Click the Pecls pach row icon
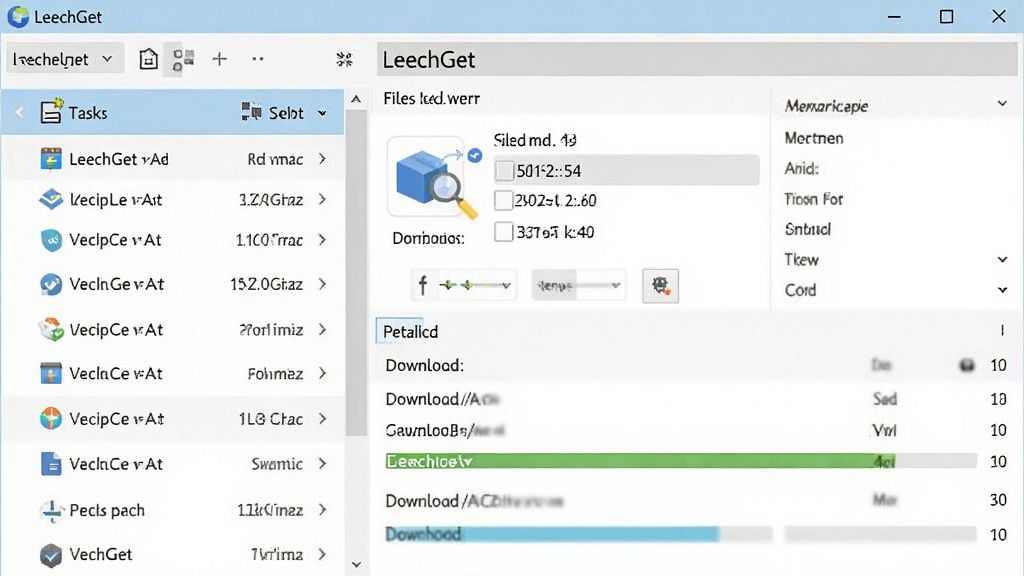 click(x=51, y=510)
